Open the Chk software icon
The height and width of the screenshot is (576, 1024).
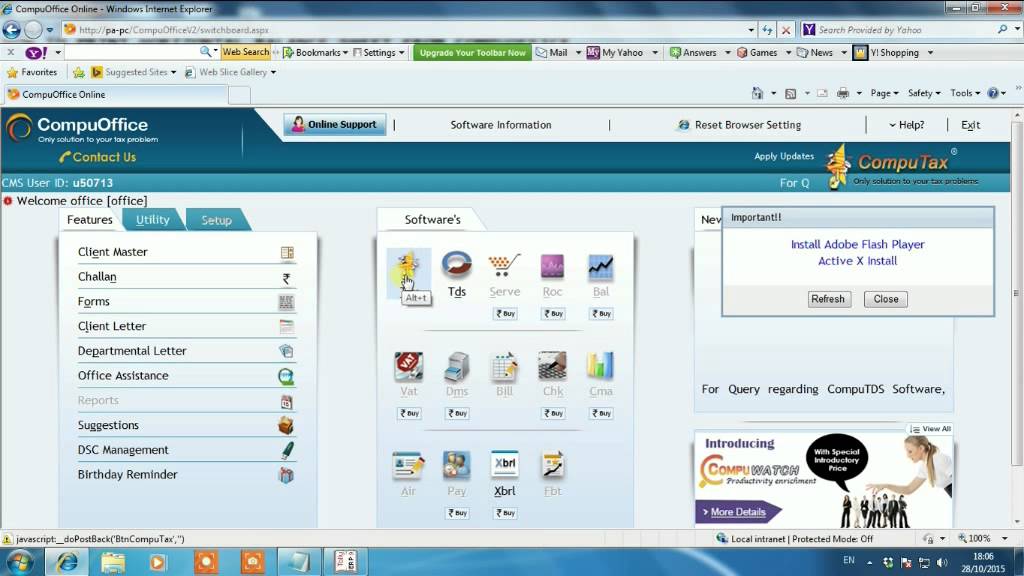tap(552, 366)
